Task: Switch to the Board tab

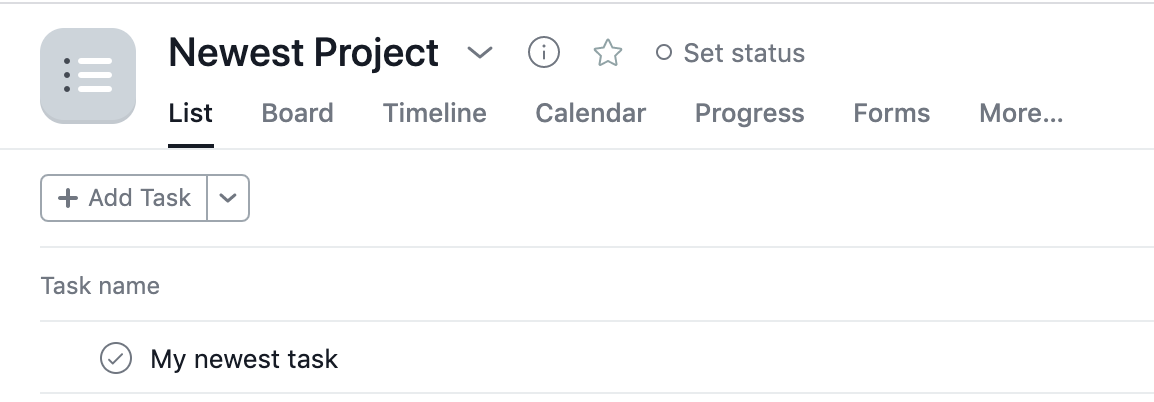Action: 297,113
